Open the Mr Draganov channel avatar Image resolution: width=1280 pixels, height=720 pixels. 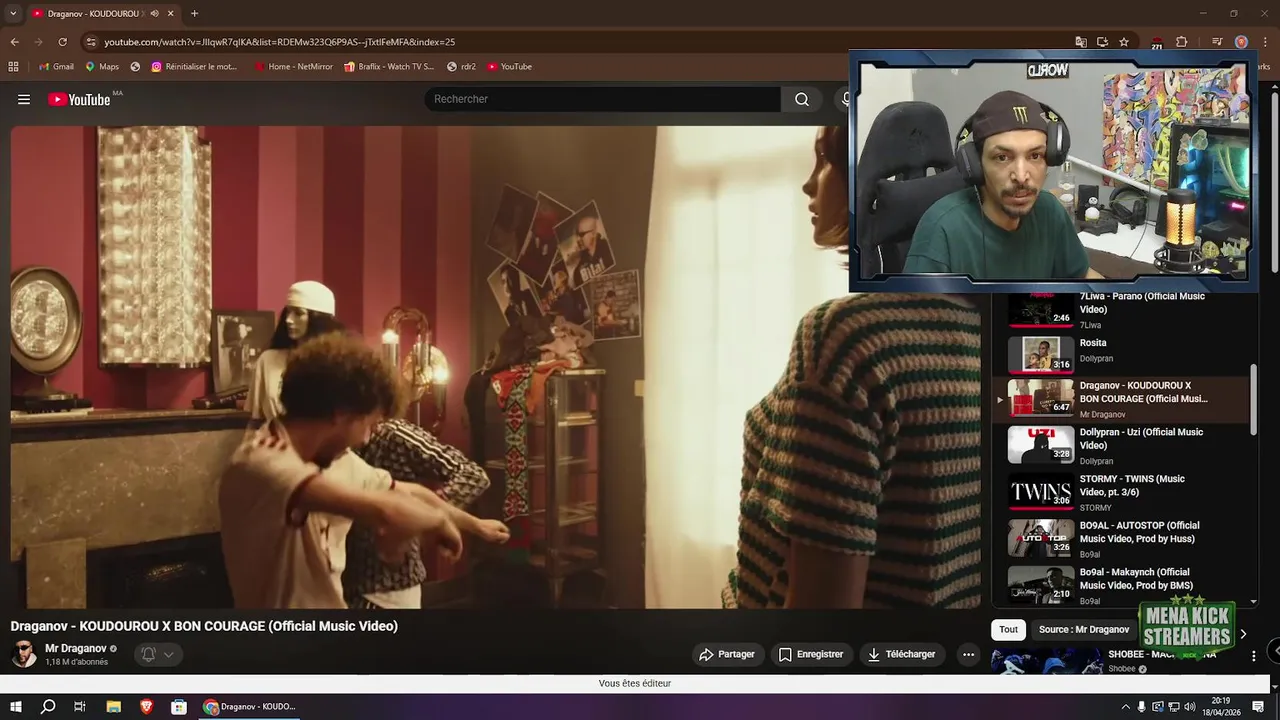click(24, 655)
